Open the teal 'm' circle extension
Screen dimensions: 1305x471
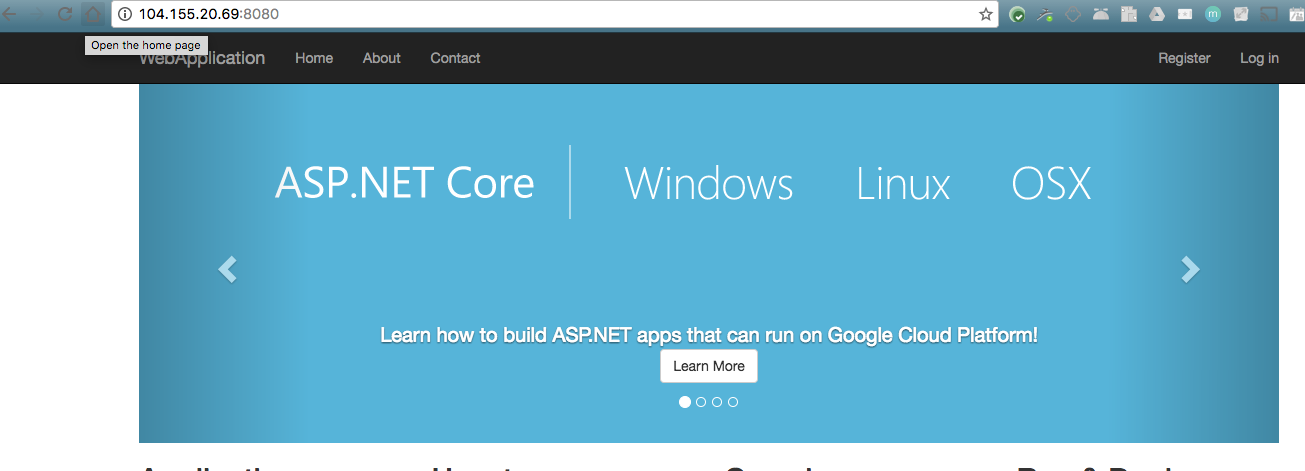click(x=1213, y=14)
